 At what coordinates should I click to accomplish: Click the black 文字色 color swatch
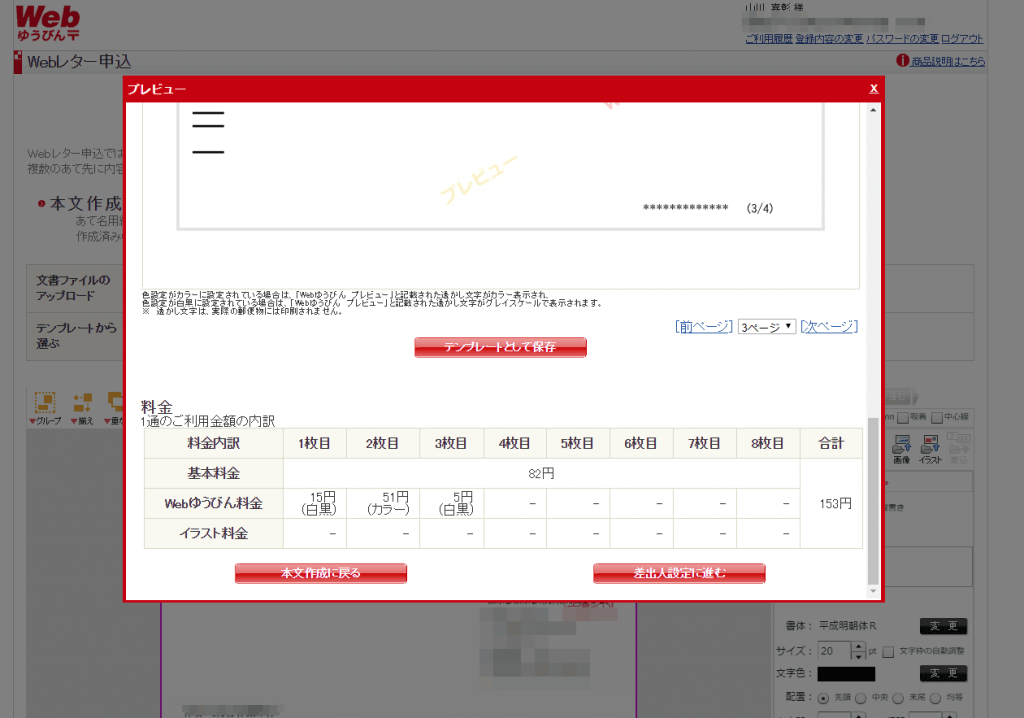(x=846, y=674)
